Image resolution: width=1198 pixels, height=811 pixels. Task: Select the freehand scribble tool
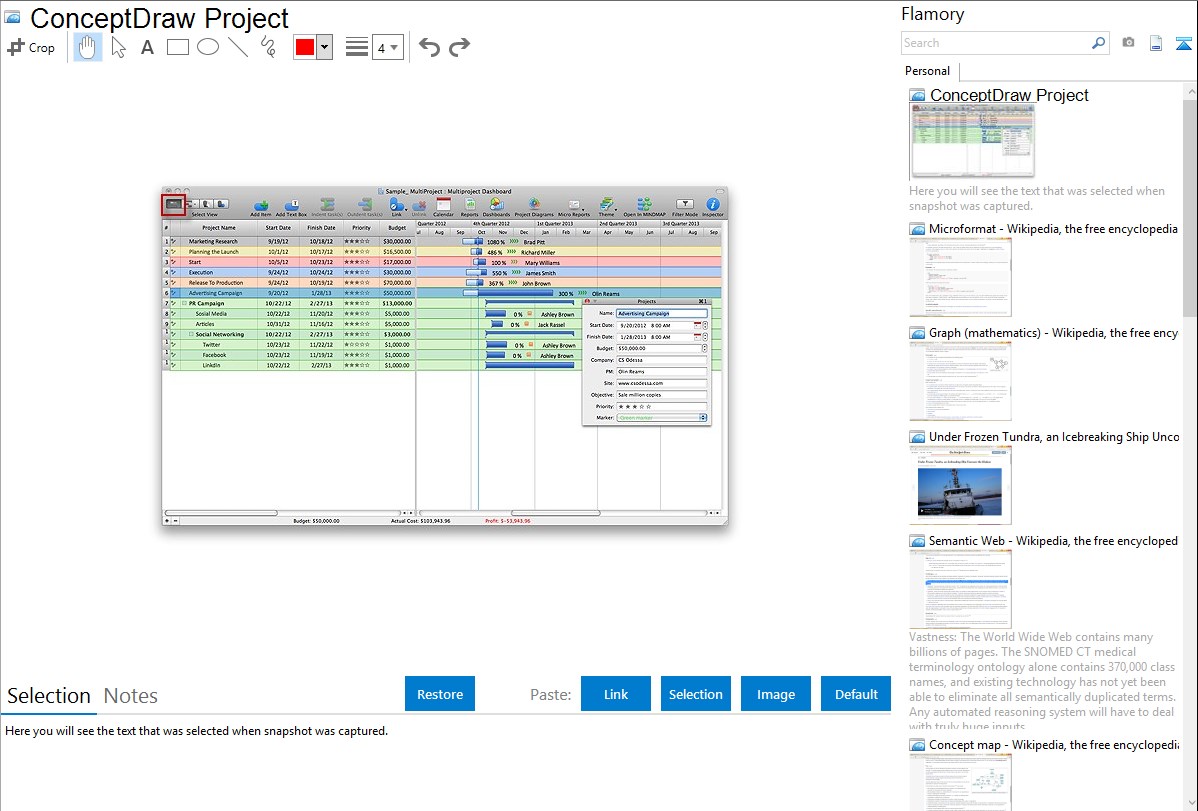click(268, 47)
